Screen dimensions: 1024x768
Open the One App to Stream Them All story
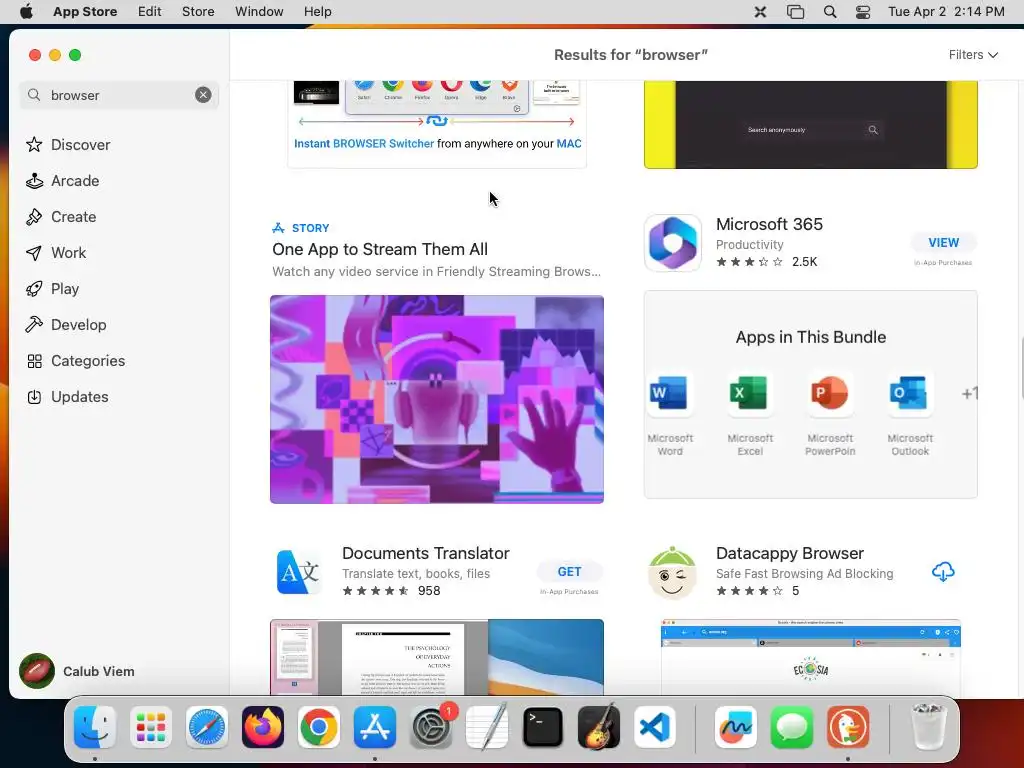pos(380,249)
